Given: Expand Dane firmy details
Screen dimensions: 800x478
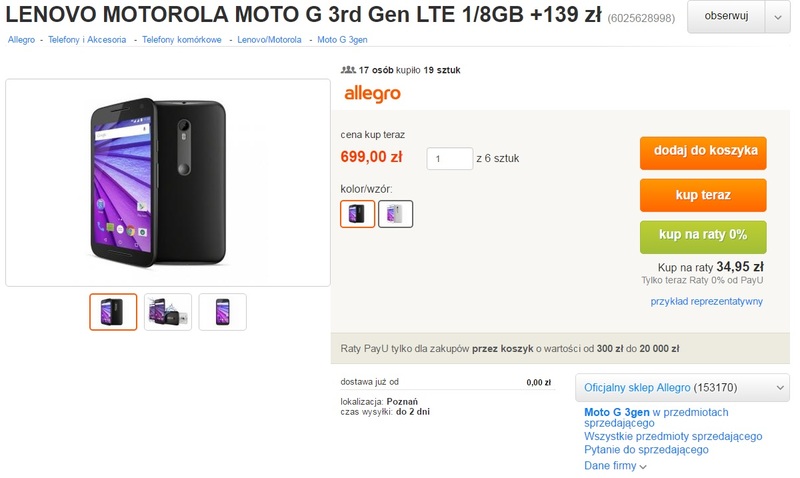Looking at the screenshot, I should [x=615, y=466].
